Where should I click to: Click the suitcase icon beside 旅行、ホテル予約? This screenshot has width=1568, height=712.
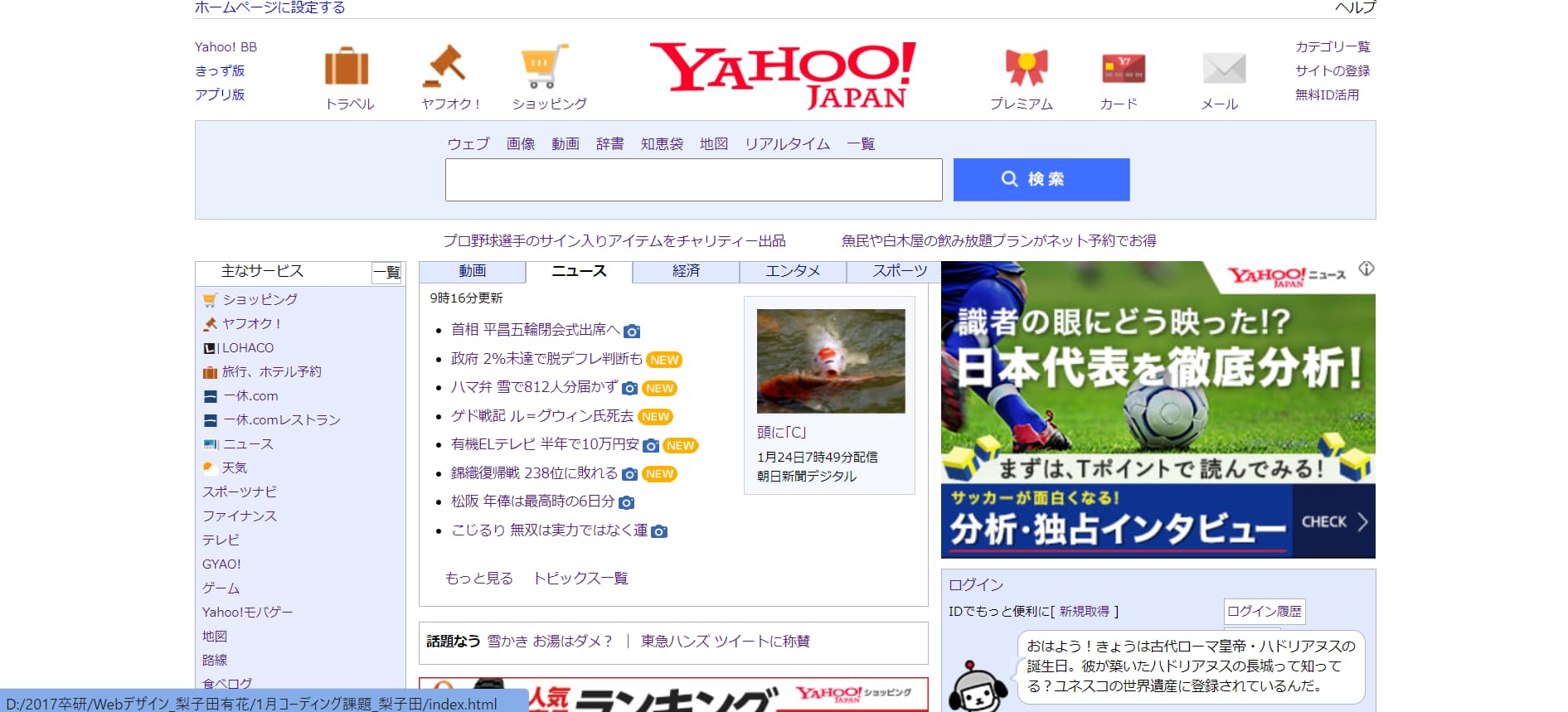[210, 372]
